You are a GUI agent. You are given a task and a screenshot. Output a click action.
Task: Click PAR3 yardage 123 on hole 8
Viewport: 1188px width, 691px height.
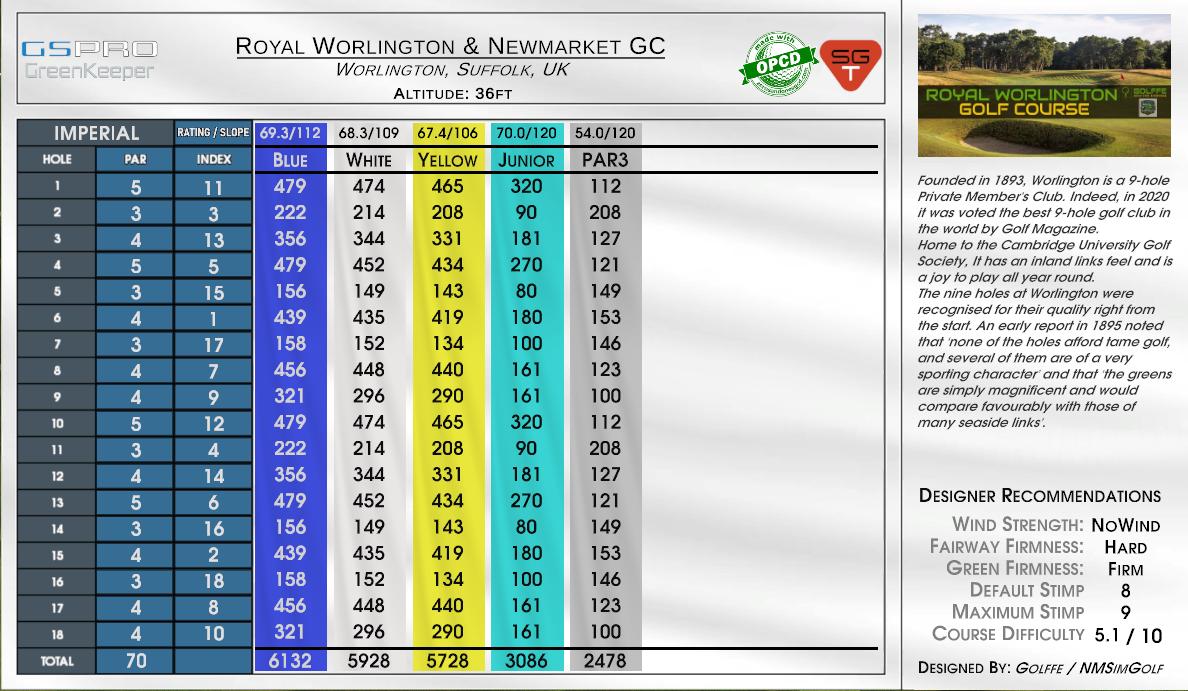[605, 370]
